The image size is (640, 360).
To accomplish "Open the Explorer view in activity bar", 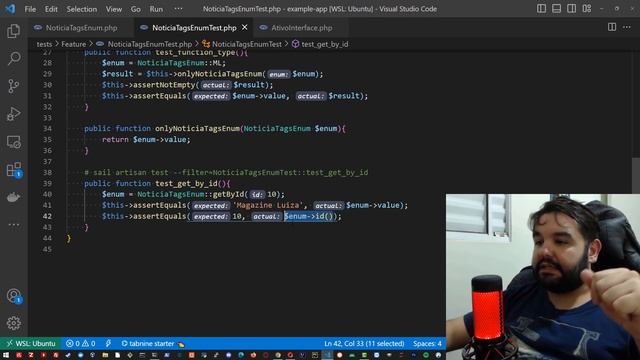I will point(13,31).
